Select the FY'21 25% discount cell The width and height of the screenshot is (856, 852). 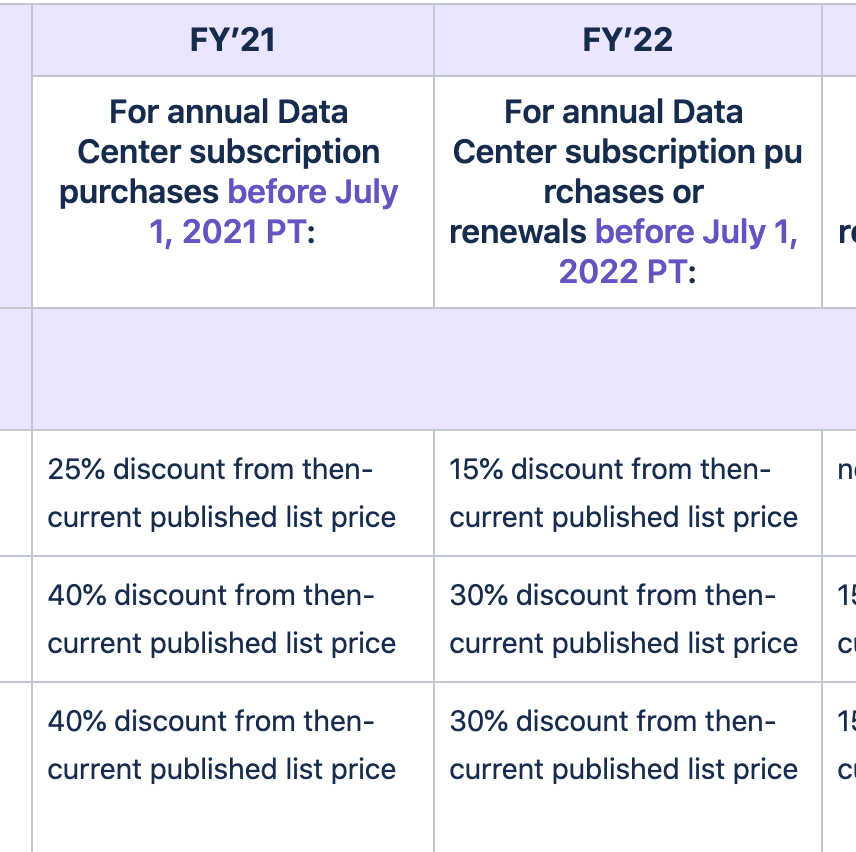pyautogui.click(x=233, y=493)
